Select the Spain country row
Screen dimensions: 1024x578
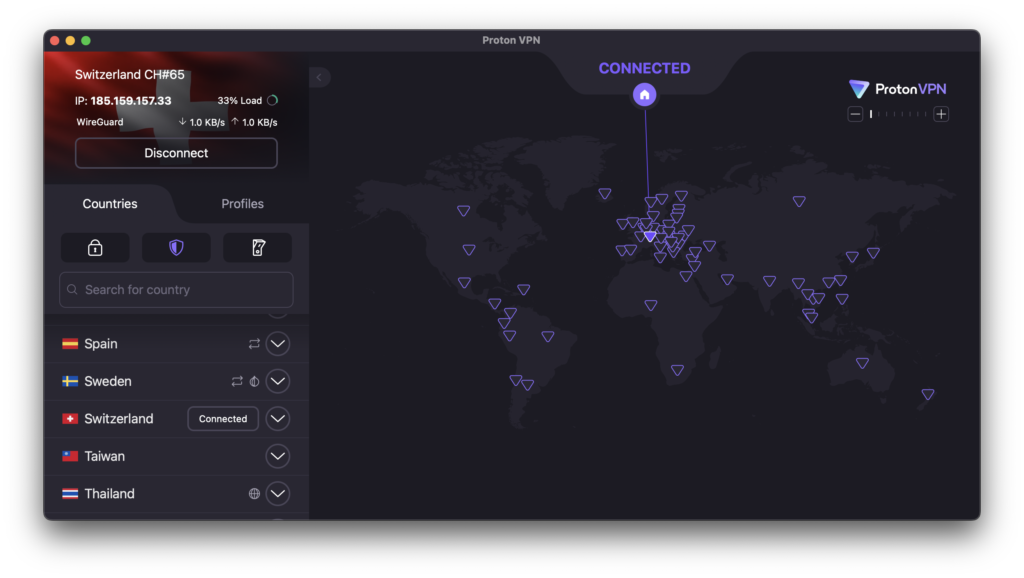(x=176, y=344)
